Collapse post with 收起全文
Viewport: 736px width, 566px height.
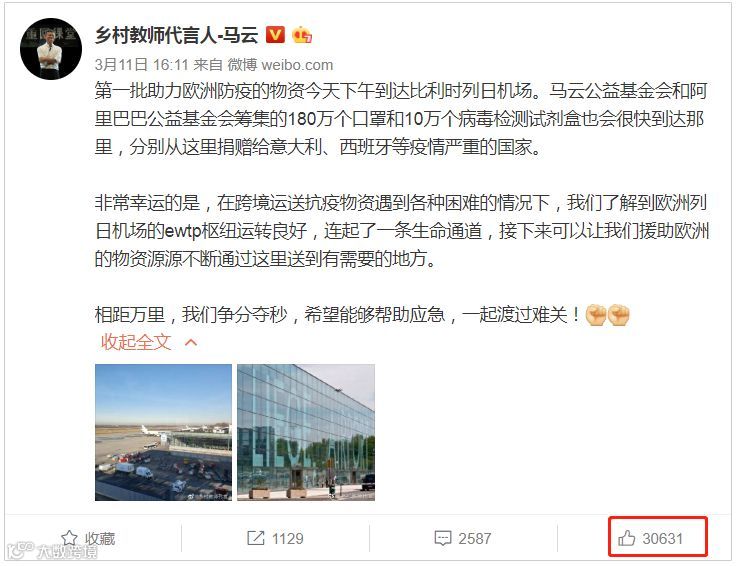pos(136,342)
